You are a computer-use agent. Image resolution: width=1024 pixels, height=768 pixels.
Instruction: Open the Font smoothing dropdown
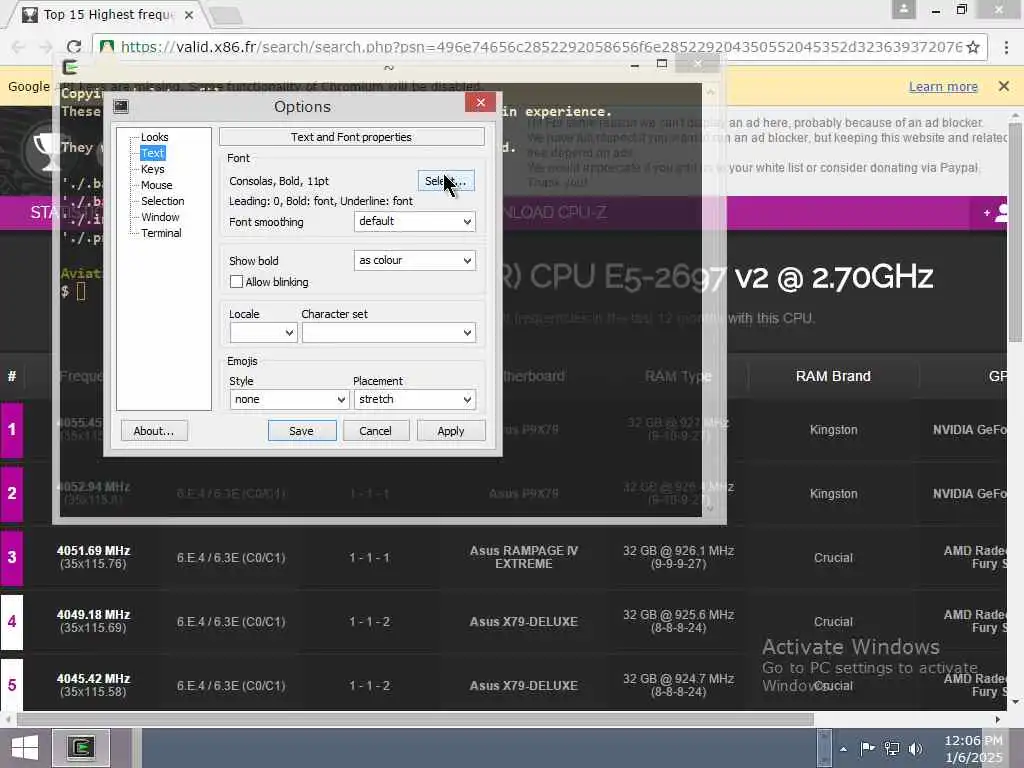415,221
